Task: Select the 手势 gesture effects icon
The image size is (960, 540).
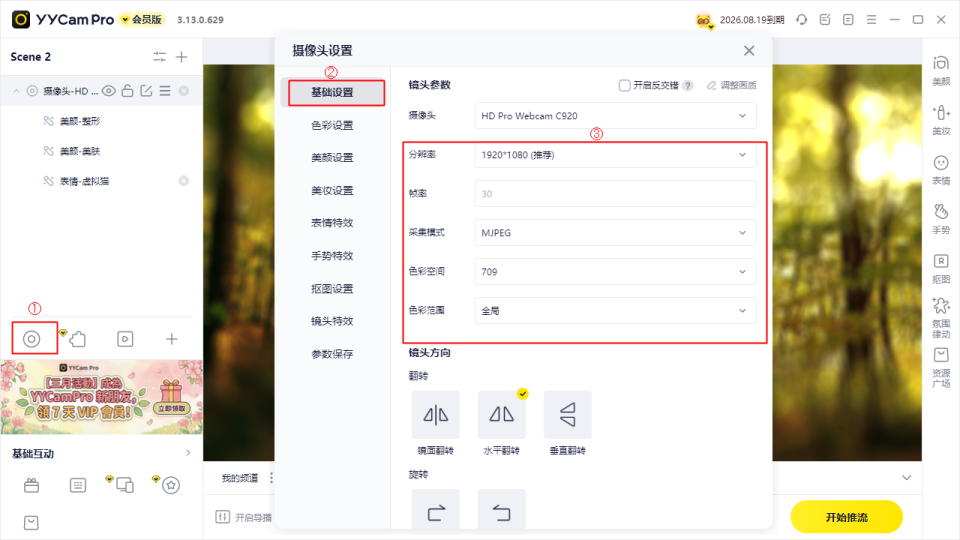Action: (x=940, y=217)
